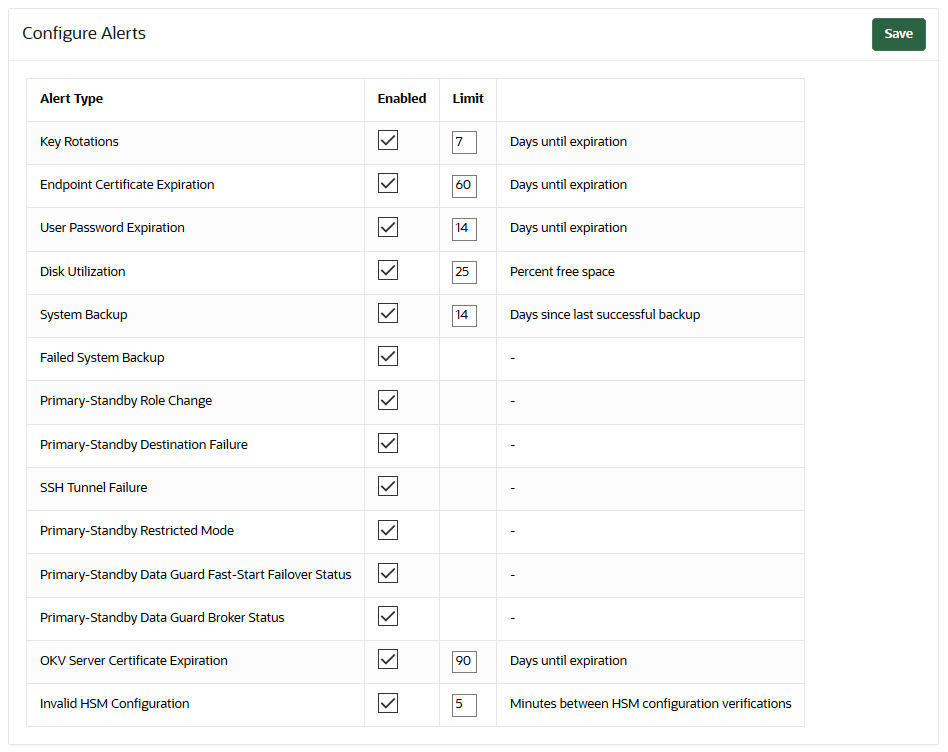Image resolution: width=948 pixels, height=752 pixels.
Task: Enable the Invalid HSM Configuration alert
Action: (387, 703)
